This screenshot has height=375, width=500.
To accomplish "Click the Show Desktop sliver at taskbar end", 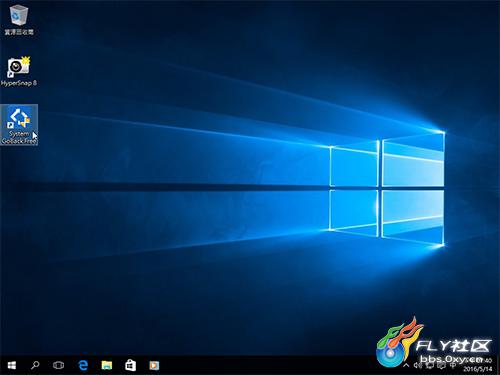I will click(498, 365).
